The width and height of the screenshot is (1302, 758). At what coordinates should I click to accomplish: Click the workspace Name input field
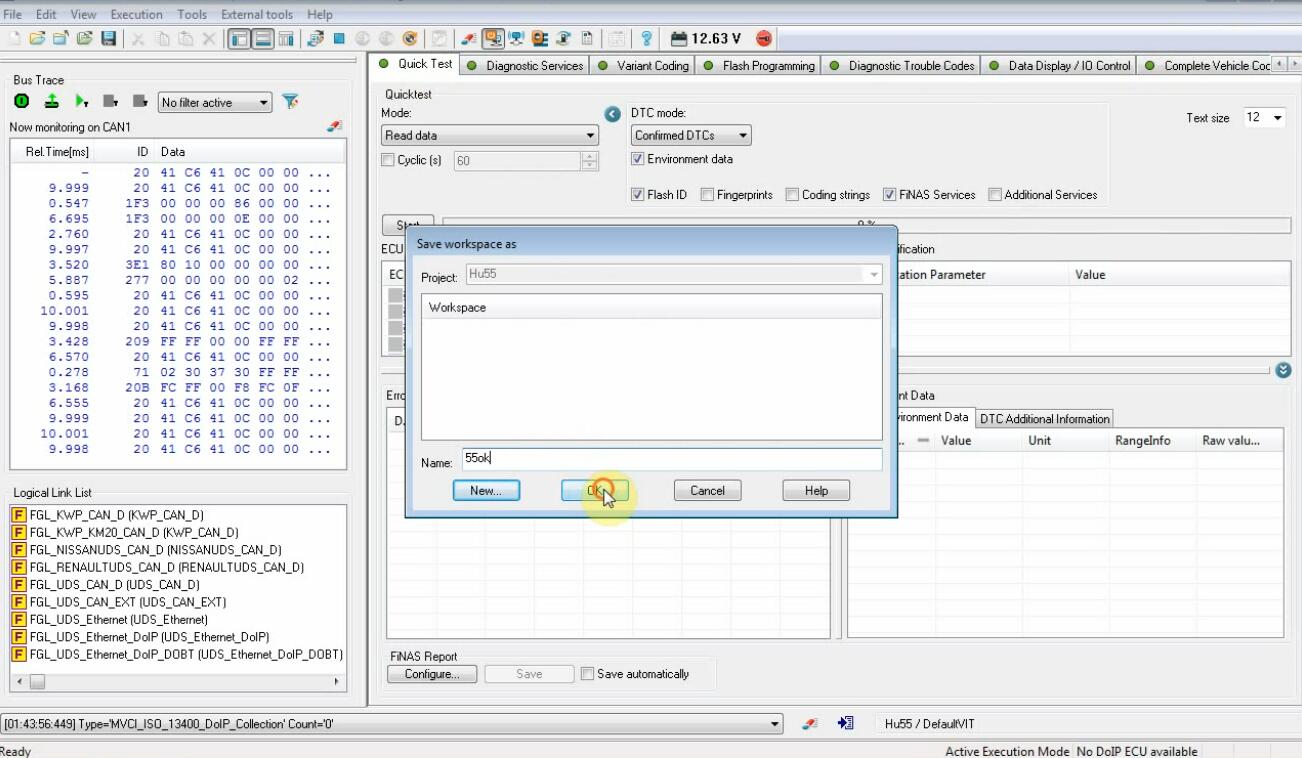671,459
